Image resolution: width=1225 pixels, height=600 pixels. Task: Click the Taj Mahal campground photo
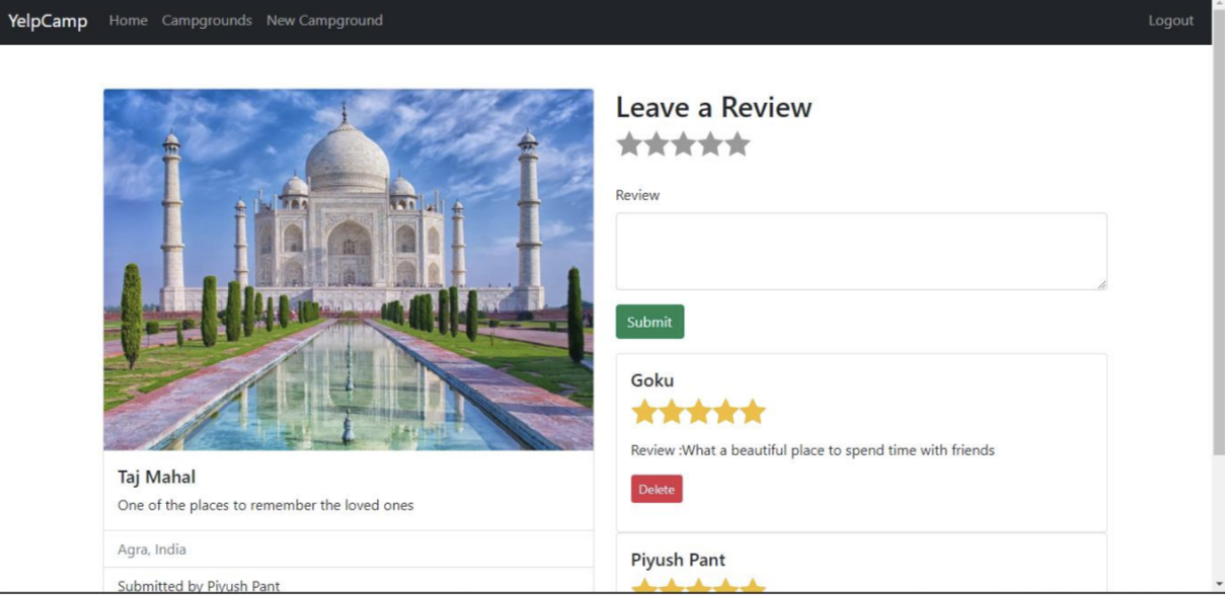coord(348,270)
